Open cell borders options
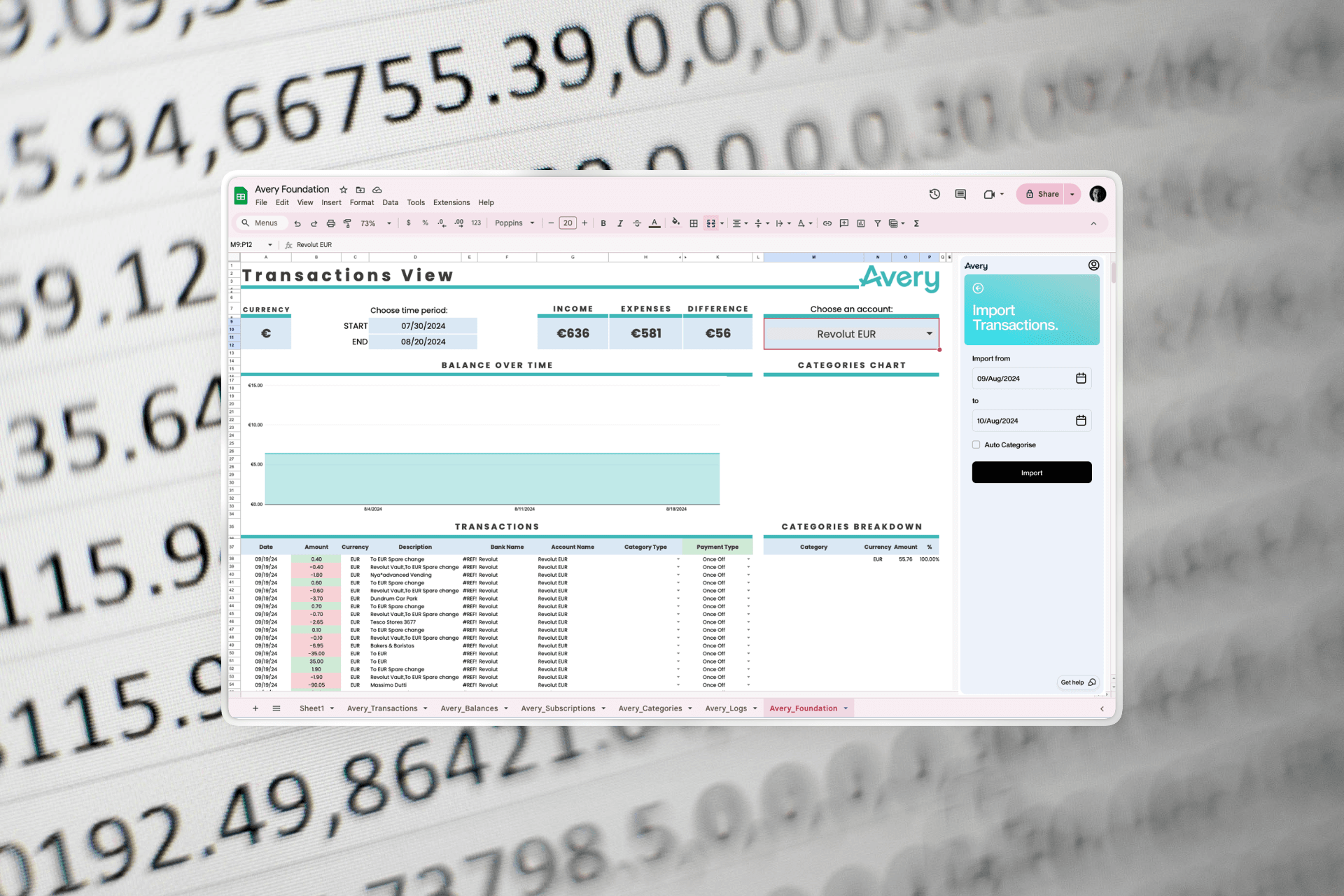 click(x=694, y=223)
